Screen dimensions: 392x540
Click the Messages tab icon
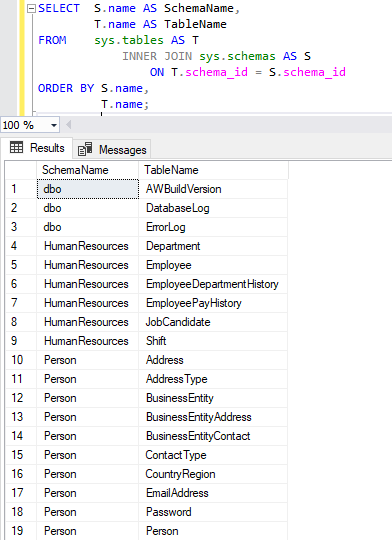pos(85,149)
